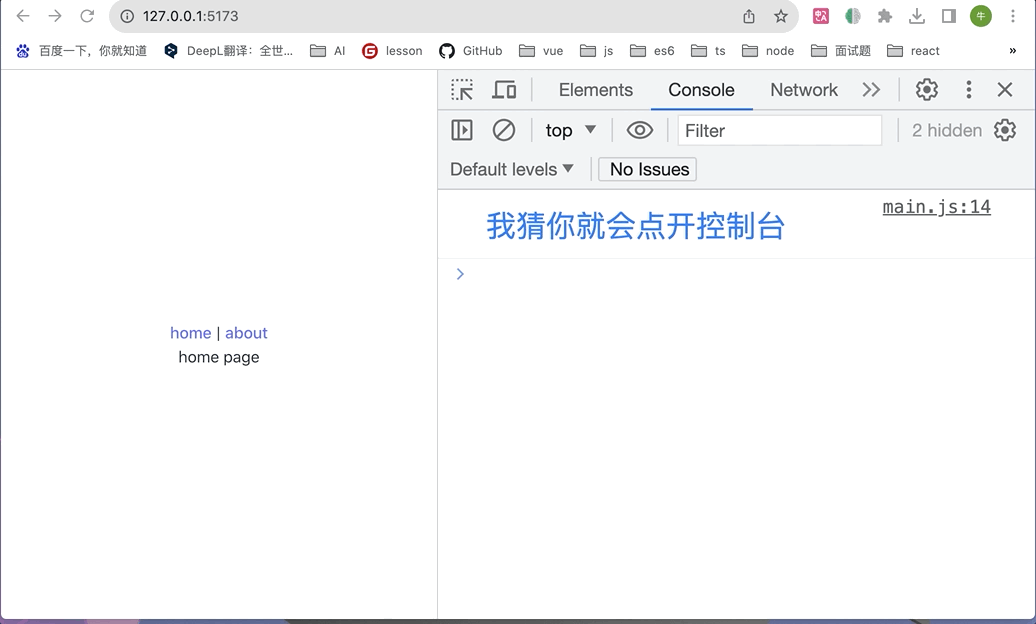Click the blue console log message
This screenshot has height=624, width=1036.
coord(635,226)
